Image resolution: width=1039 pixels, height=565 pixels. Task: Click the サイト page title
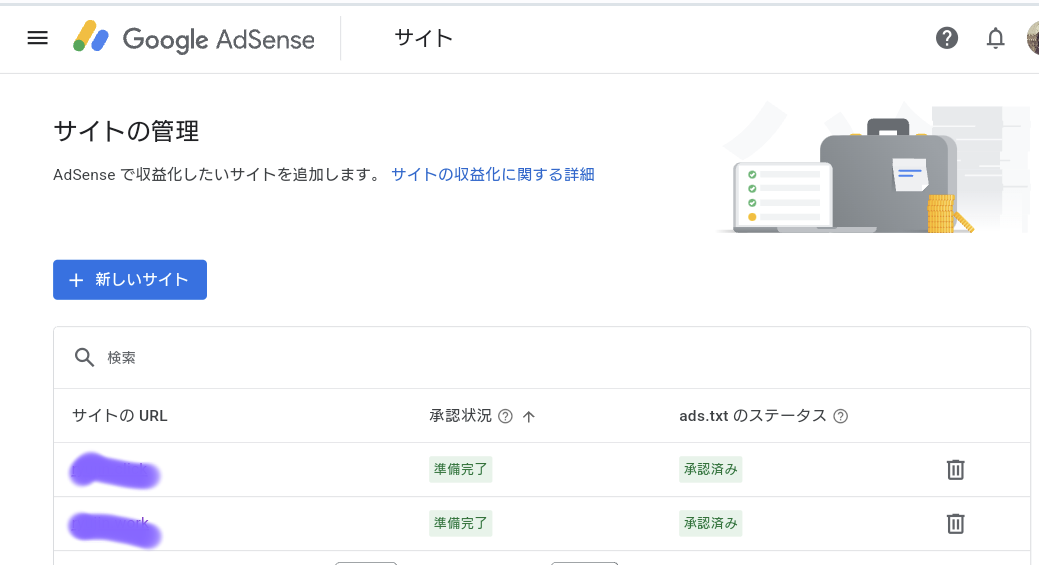(423, 38)
